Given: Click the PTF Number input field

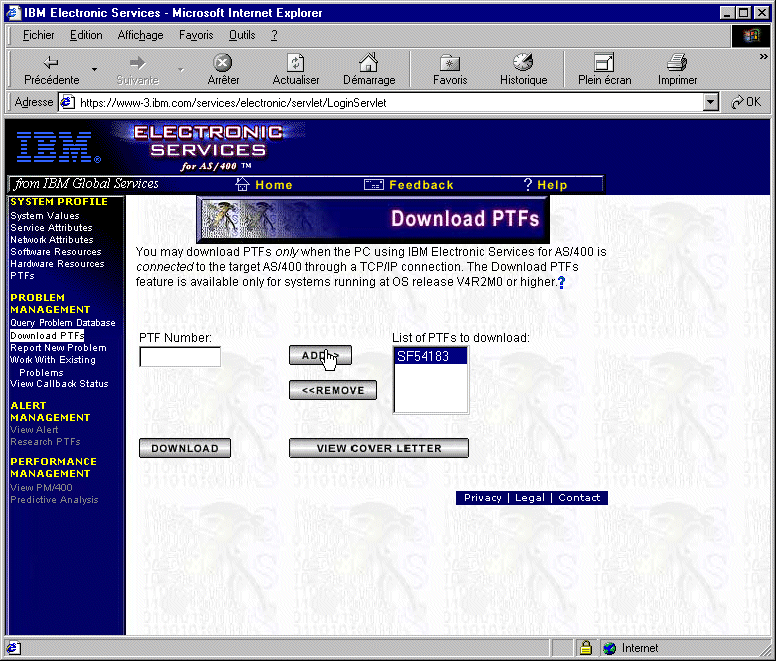Looking at the screenshot, I should 180,356.
